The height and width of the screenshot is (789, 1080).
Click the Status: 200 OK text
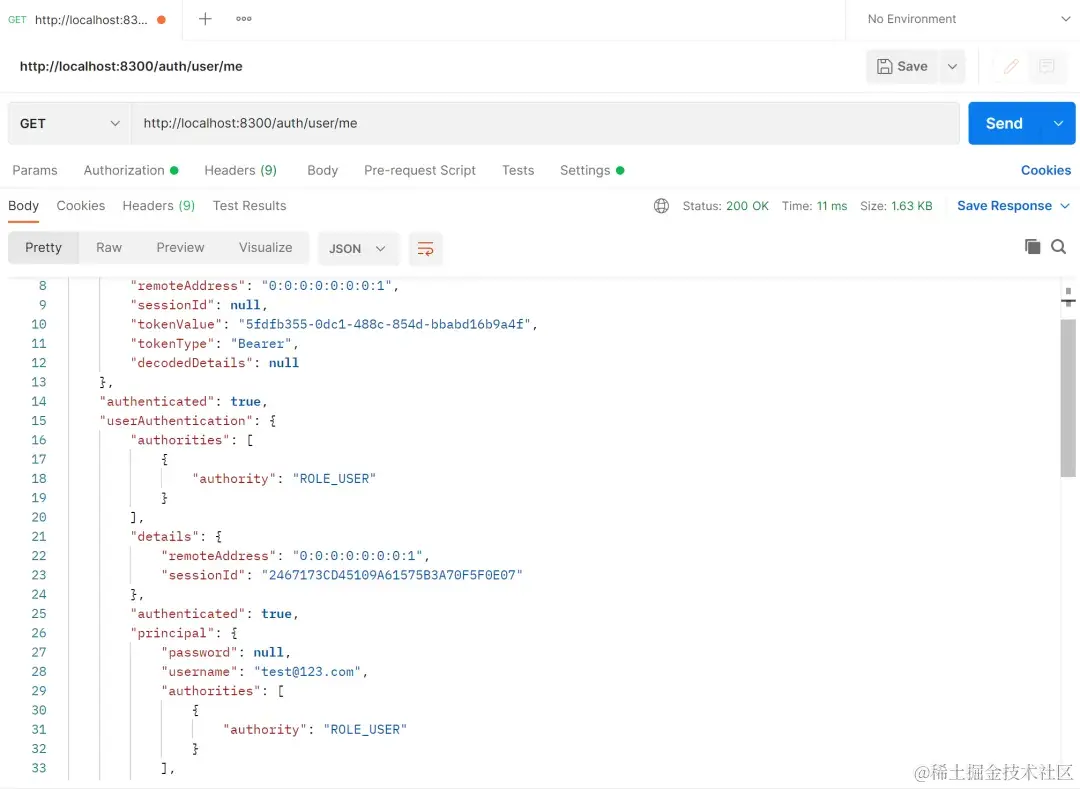pos(725,206)
